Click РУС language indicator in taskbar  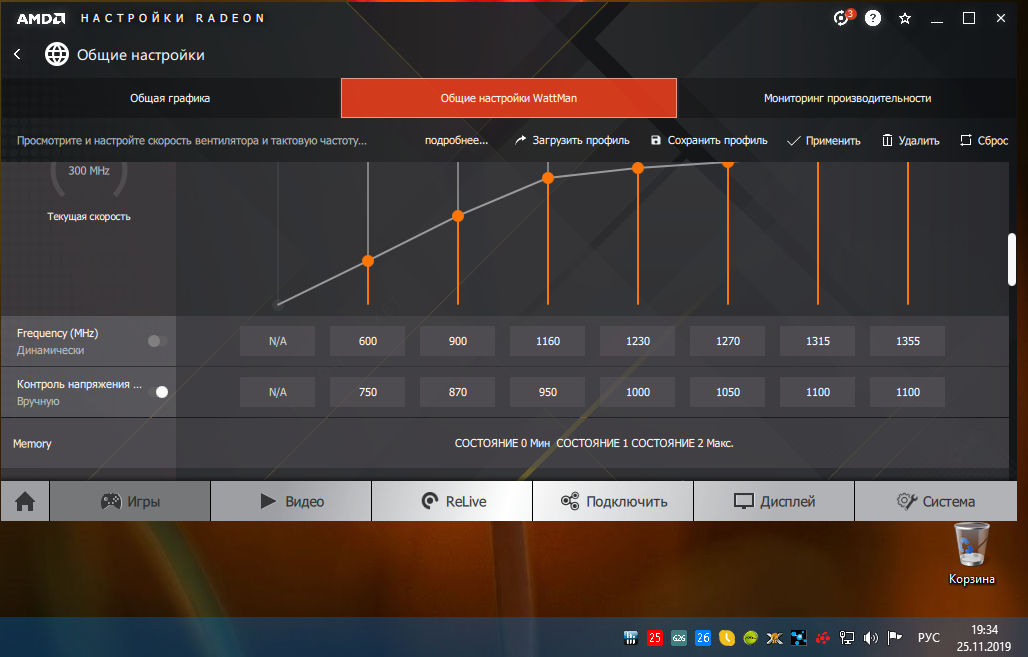click(928, 637)
